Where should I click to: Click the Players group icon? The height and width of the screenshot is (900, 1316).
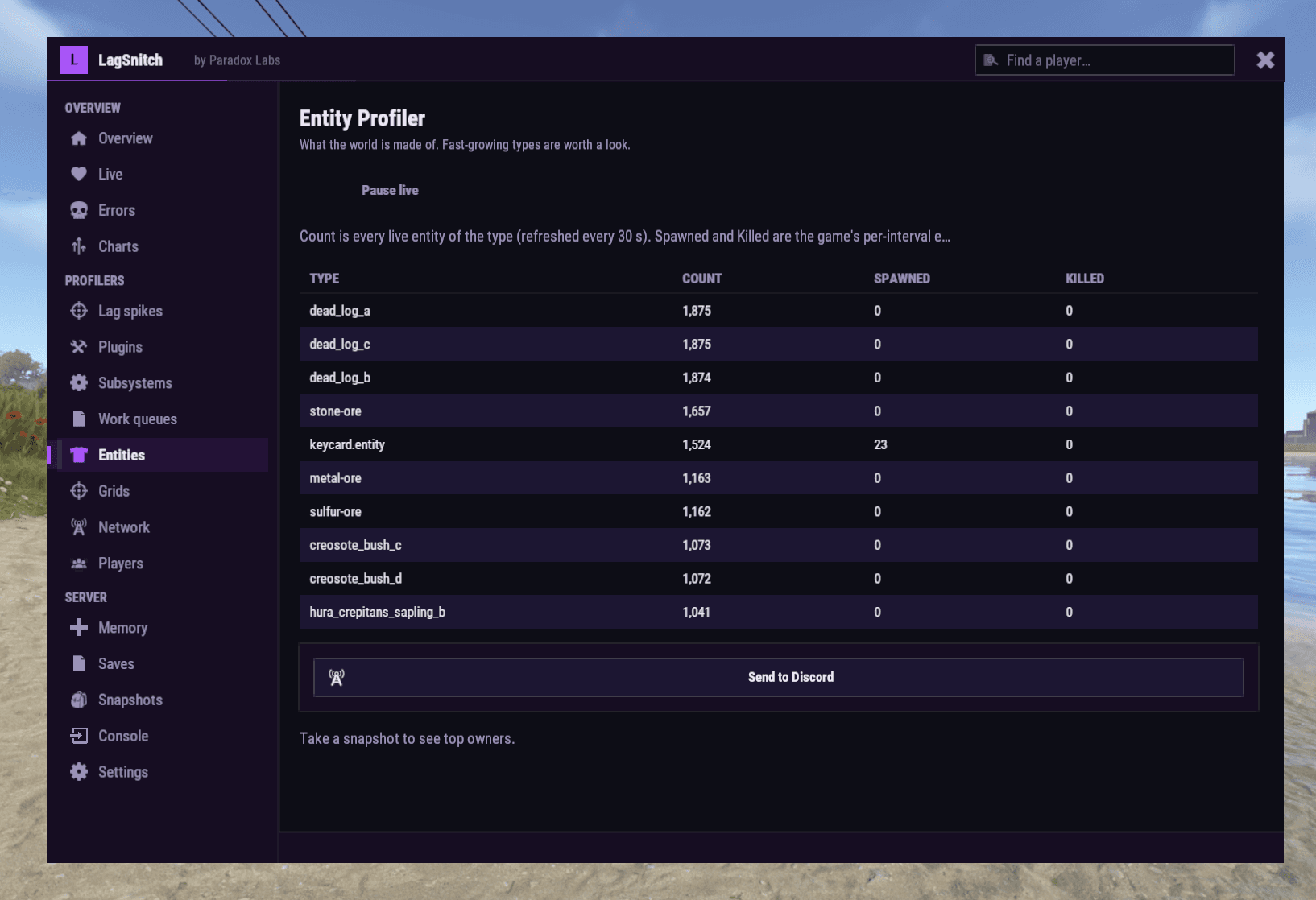(79, 564)
